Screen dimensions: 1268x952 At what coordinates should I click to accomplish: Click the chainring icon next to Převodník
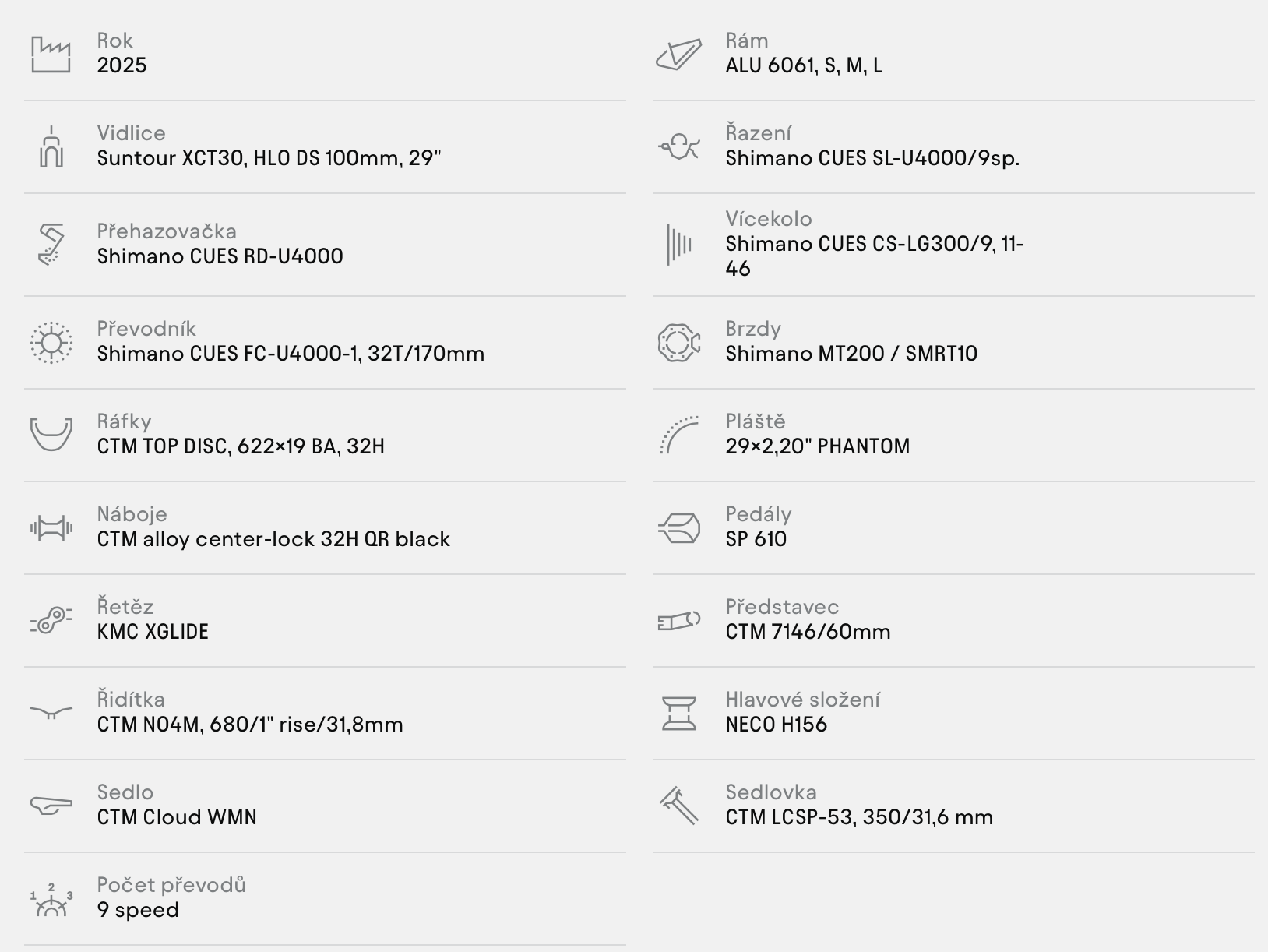(x=51, y=342)
